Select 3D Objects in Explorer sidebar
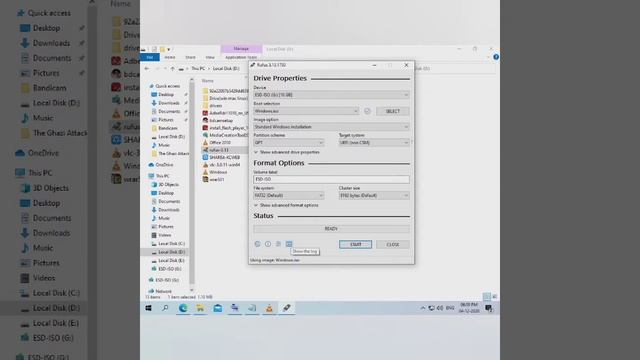 click(168, 184)
